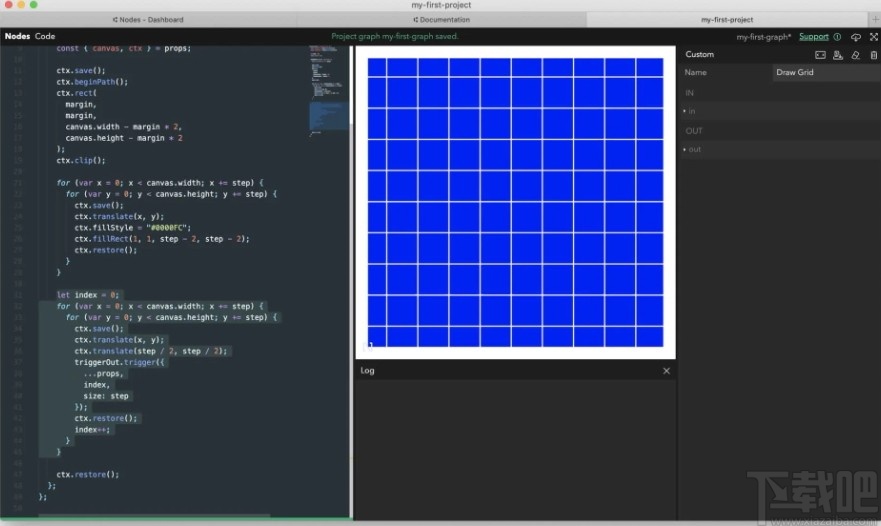This screenshot has width=881, height=526.
Task: Open the Support link
Action: (x=814, y=37)
